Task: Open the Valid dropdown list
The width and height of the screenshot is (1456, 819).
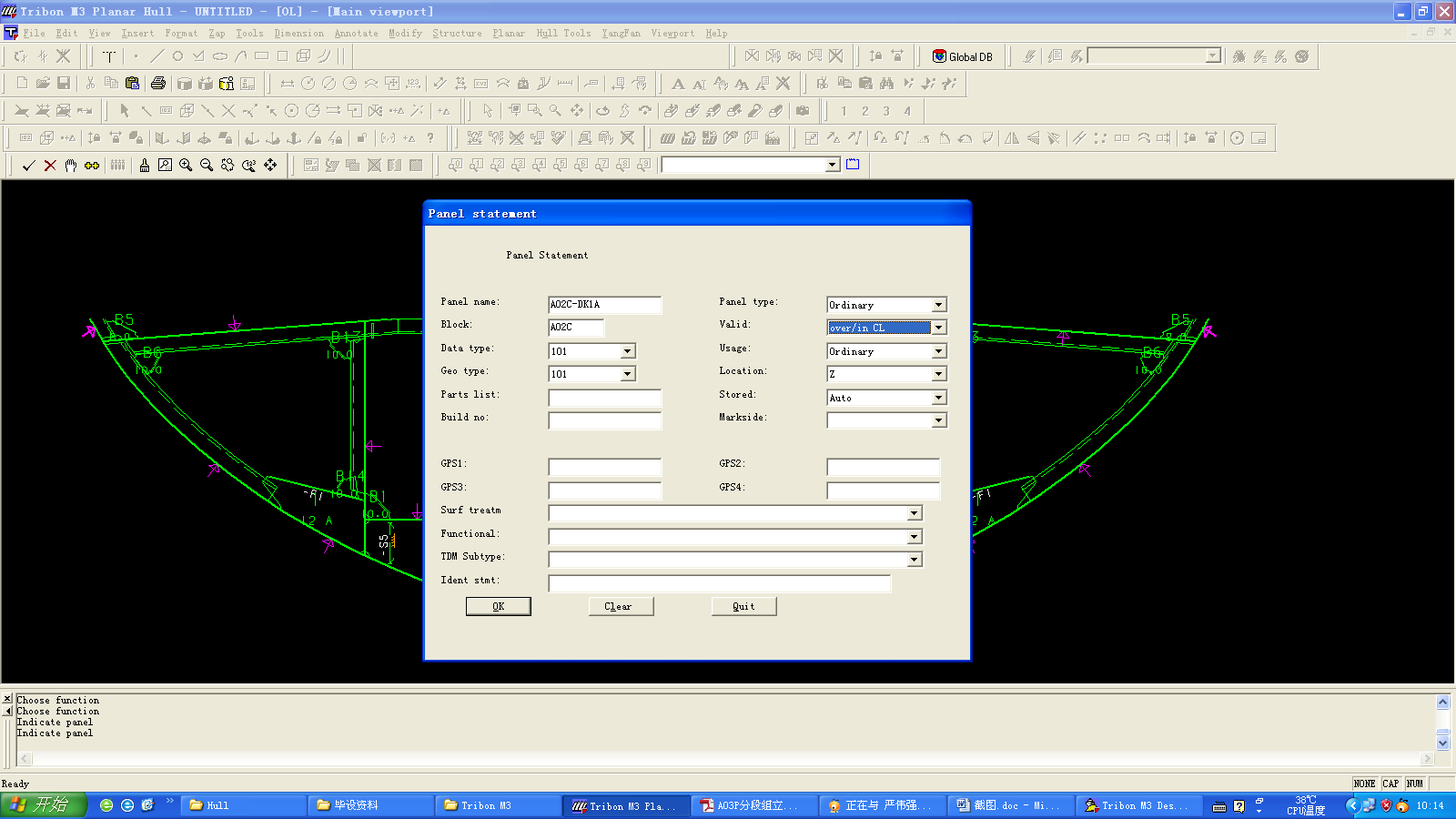Action: pos(938,328)
